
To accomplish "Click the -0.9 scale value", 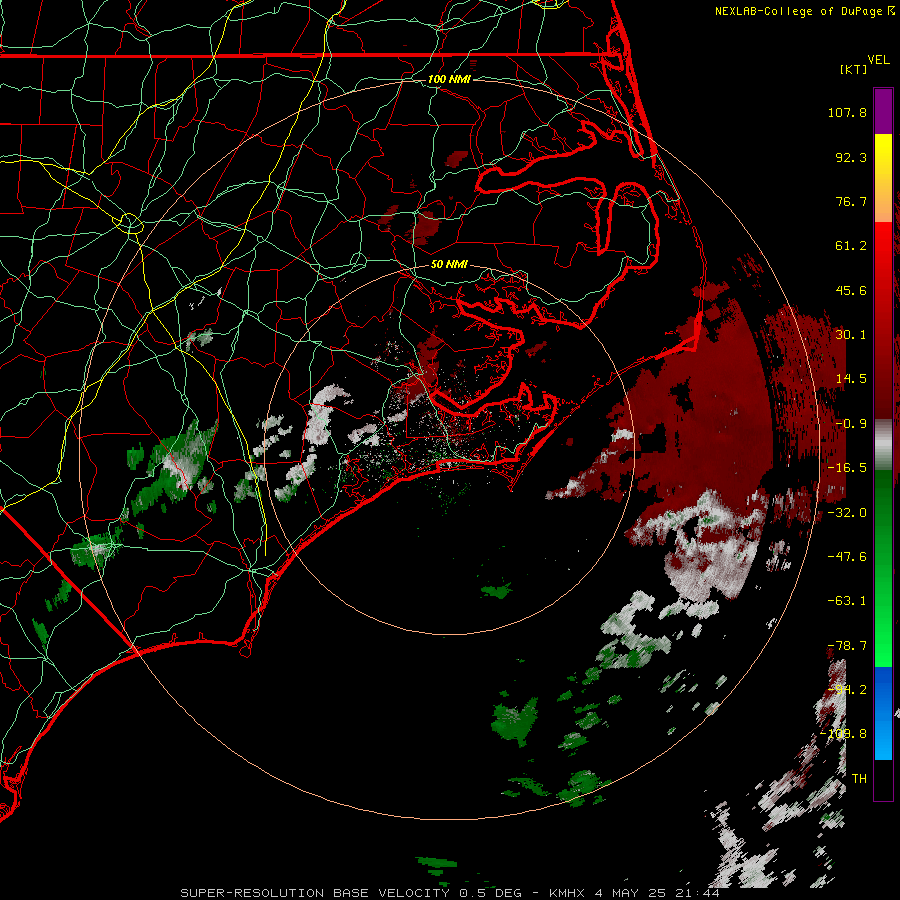I will [x=851, y=424].
